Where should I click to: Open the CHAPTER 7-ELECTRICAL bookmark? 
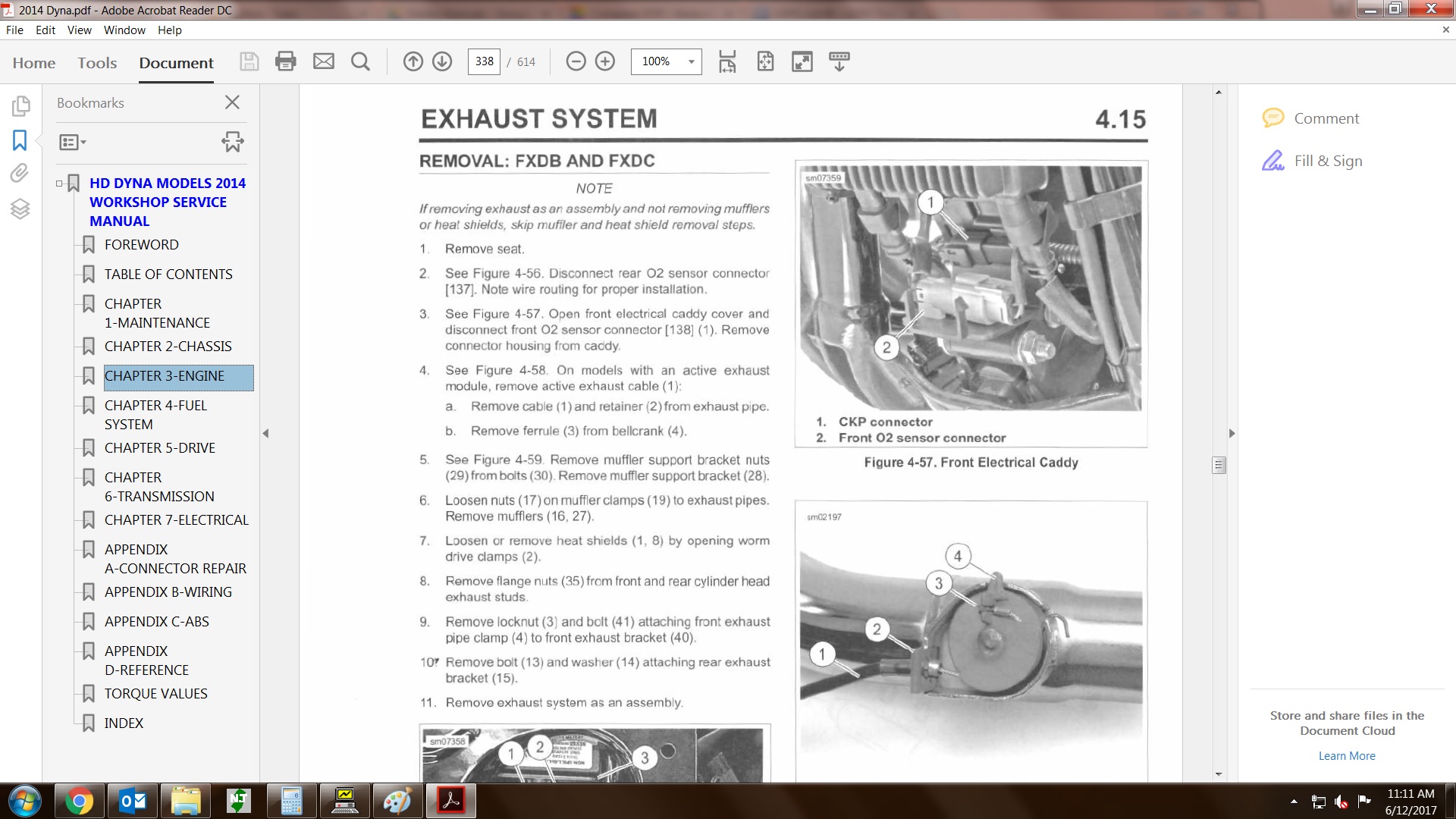[x=176, y=520]
